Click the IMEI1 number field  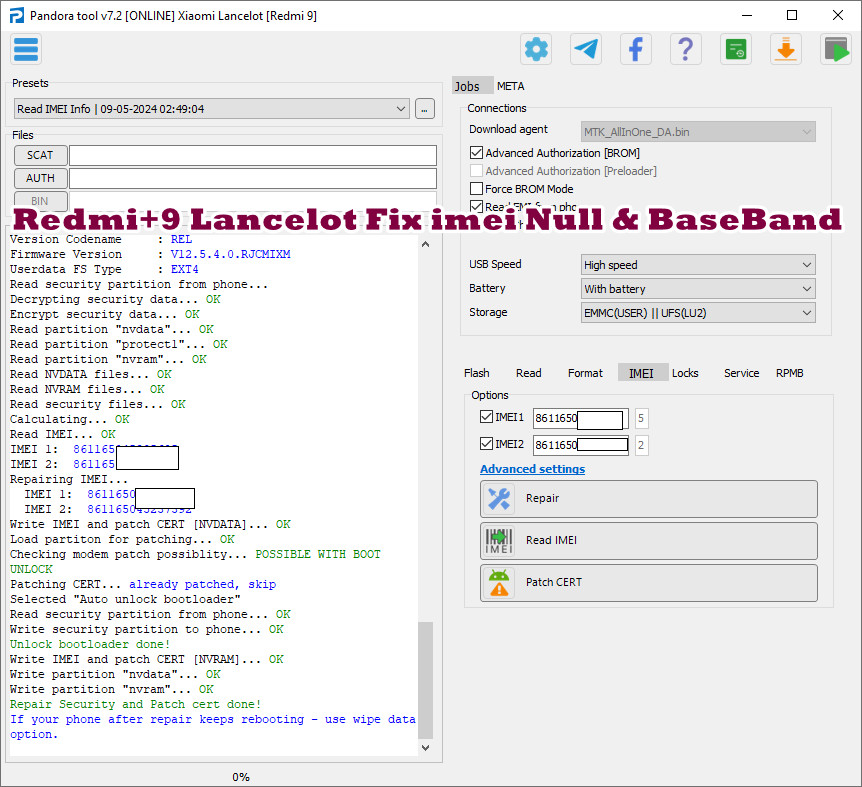pyautogui.click(x=581, y=419)
